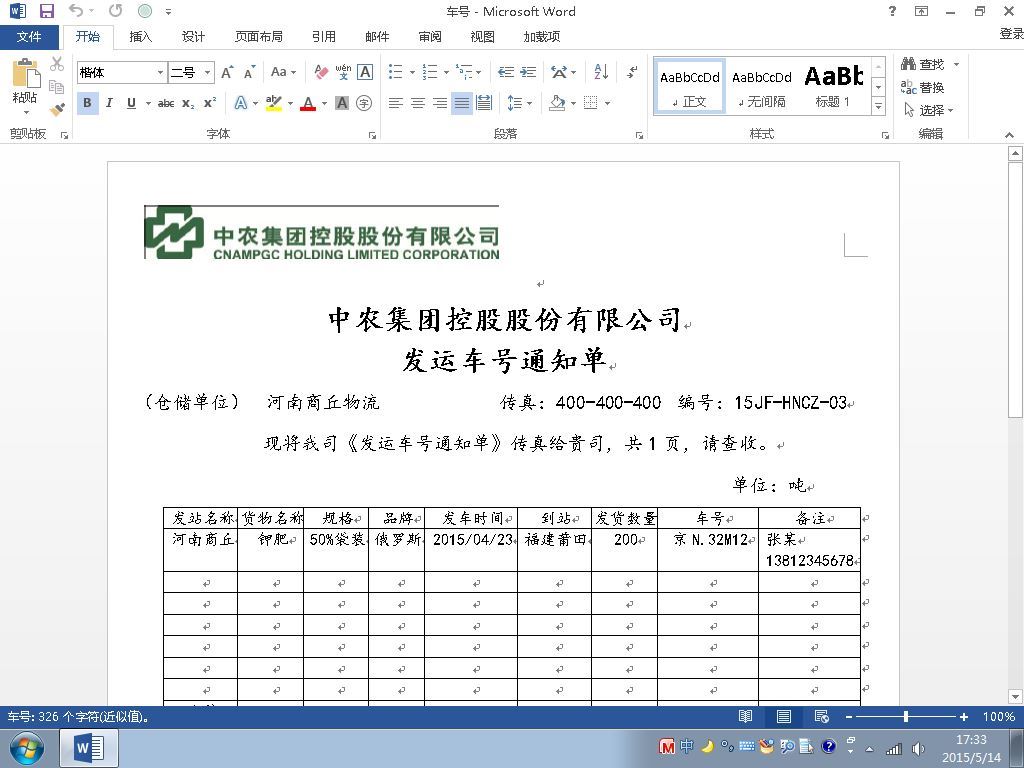Switch to the 引用 tab

(324, 37)
